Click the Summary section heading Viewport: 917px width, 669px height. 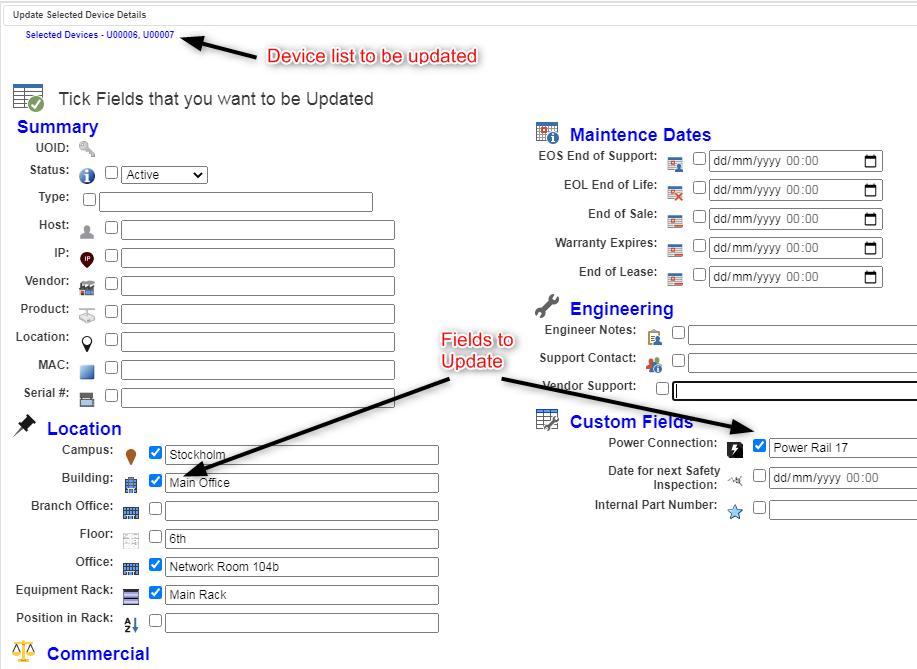57,127
